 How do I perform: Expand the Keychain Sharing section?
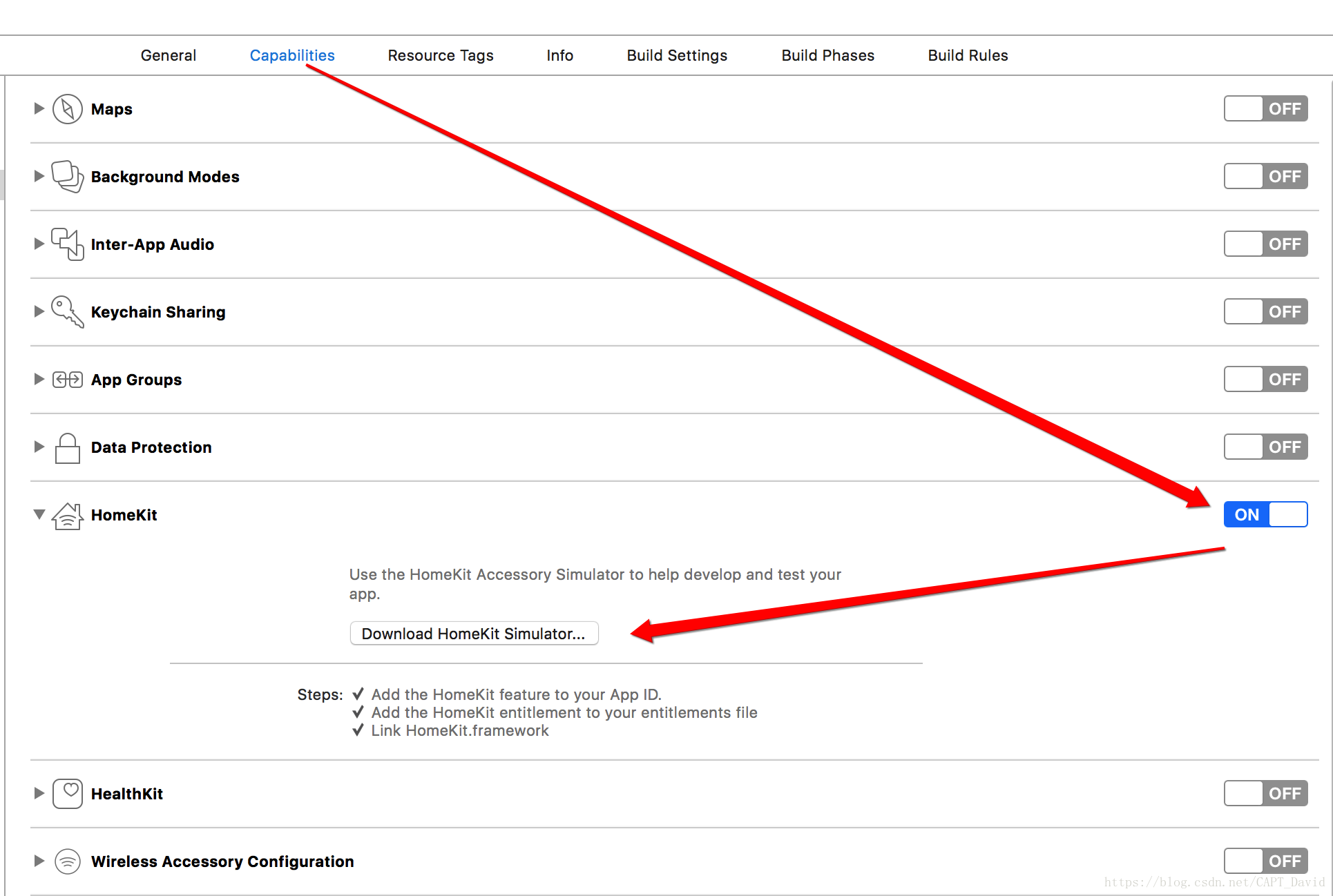(x=39, y=311)
